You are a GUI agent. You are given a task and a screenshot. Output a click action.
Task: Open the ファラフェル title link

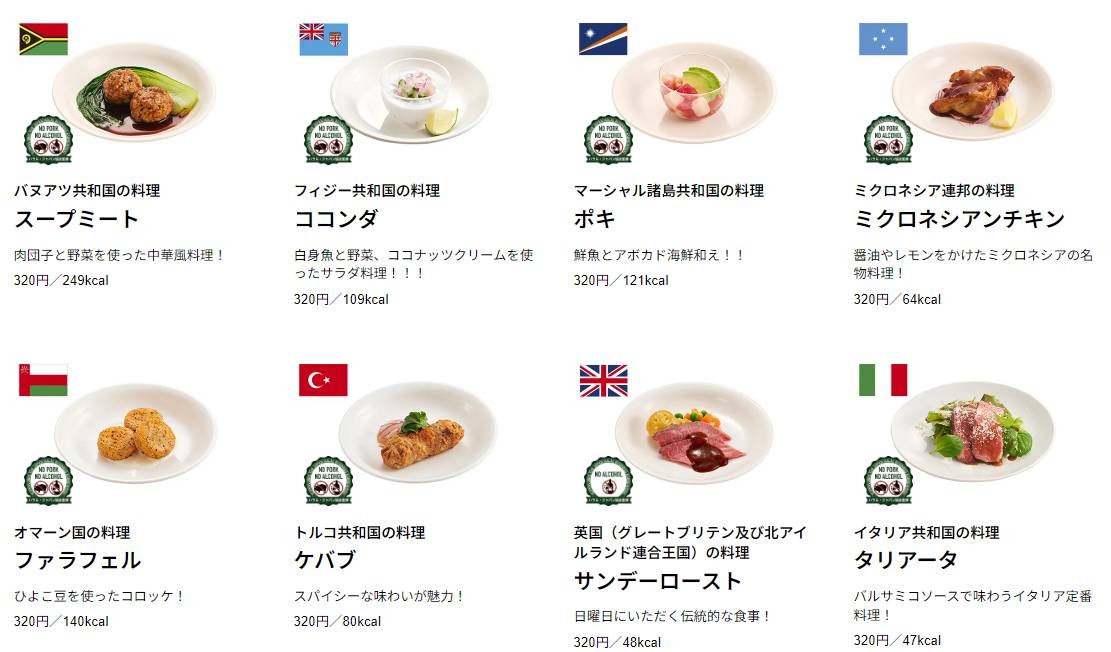78,560
